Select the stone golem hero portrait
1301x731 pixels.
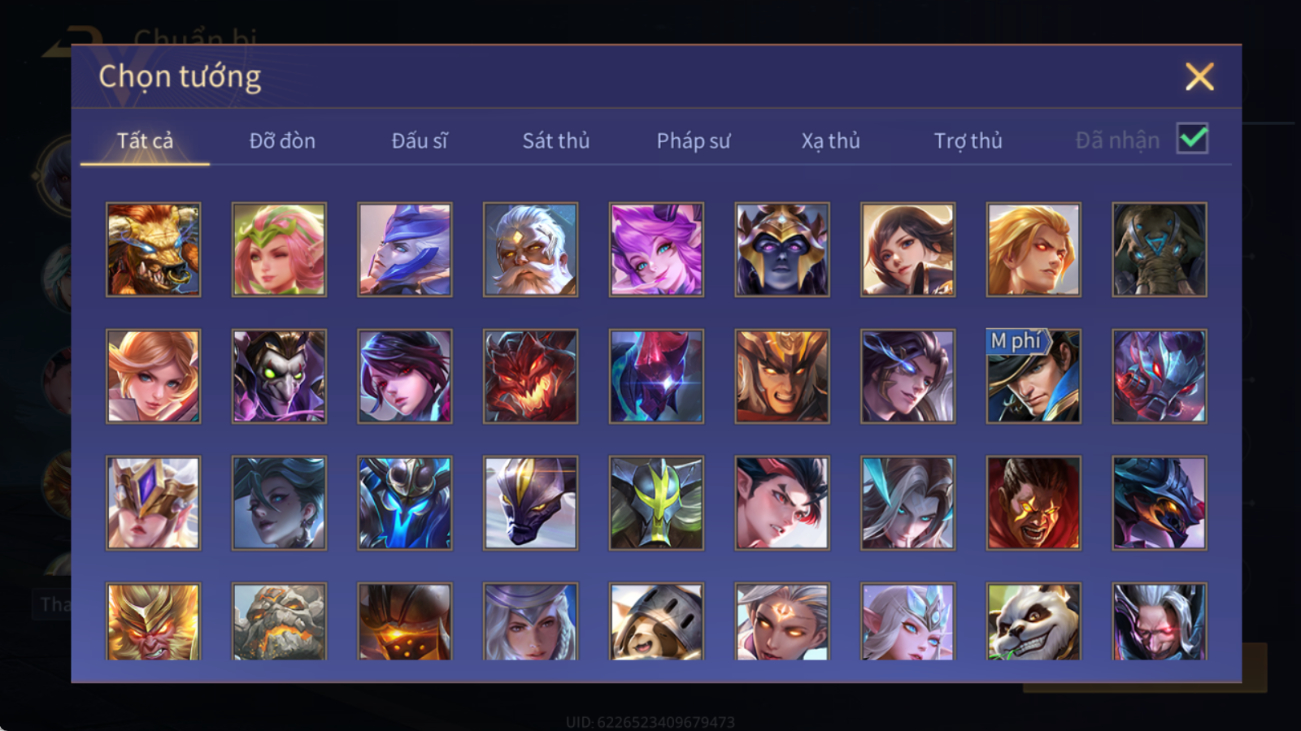tap(279, 621)
